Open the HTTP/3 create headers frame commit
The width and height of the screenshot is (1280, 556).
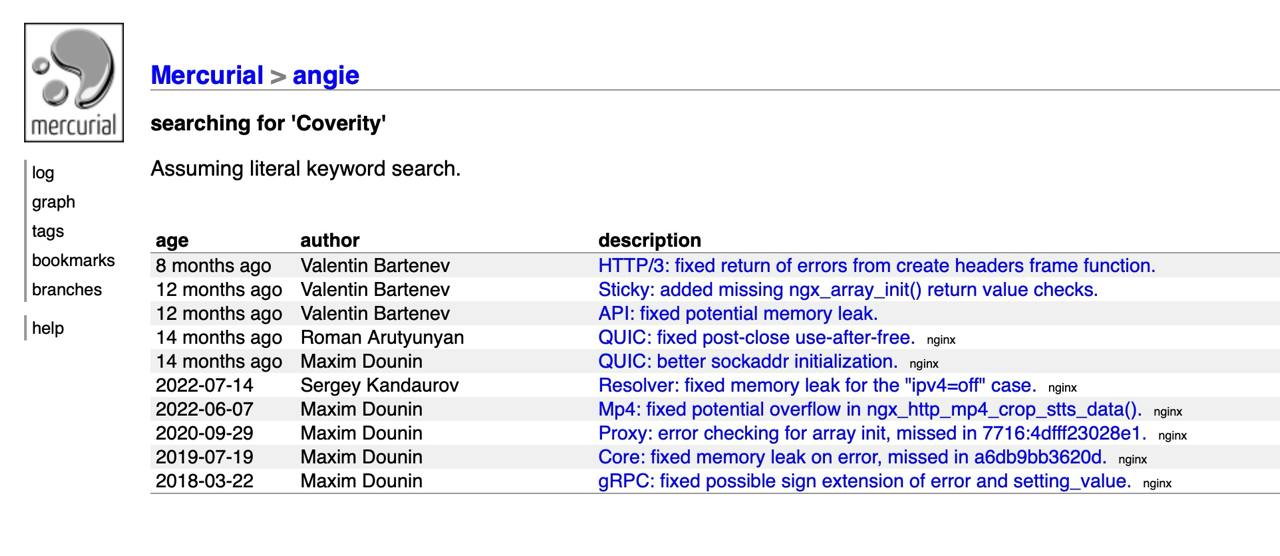[876, 266]
